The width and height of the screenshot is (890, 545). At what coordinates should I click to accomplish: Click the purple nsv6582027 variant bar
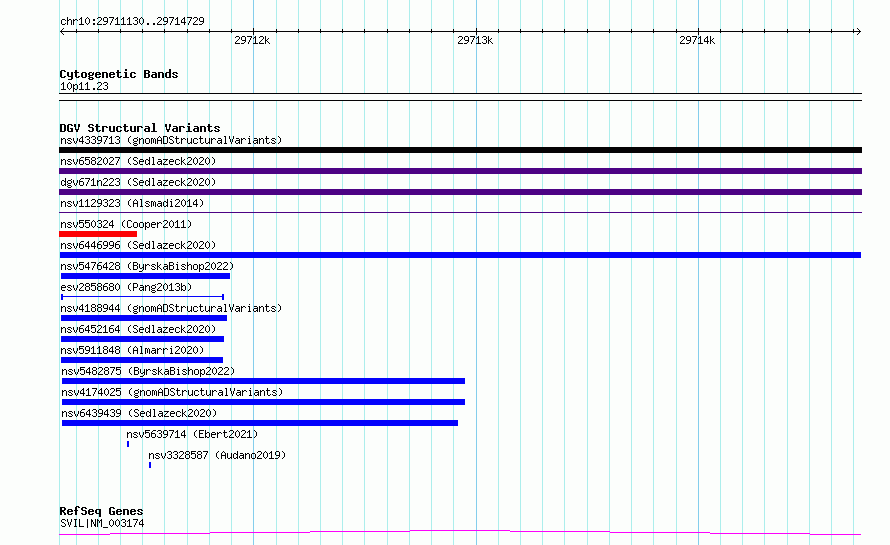(460, 171)
